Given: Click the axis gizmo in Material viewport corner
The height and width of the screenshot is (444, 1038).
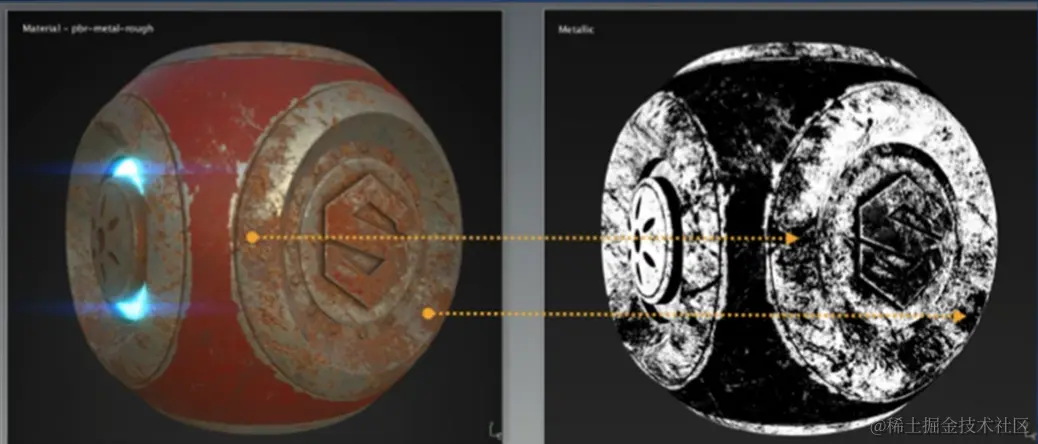Looking at the screenshot, I should coord(495,430).
